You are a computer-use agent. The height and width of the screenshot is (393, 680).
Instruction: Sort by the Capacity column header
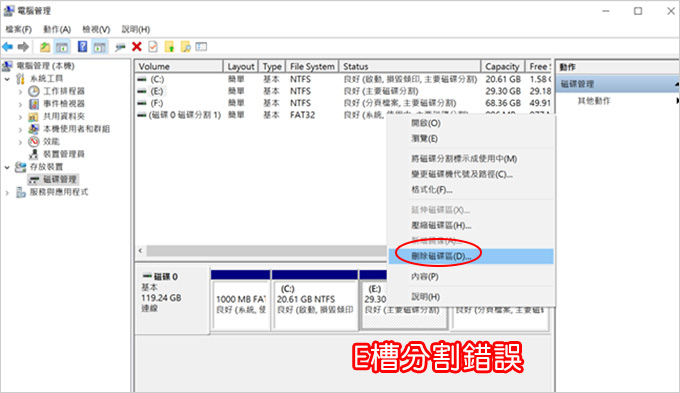tap(503, 66)
